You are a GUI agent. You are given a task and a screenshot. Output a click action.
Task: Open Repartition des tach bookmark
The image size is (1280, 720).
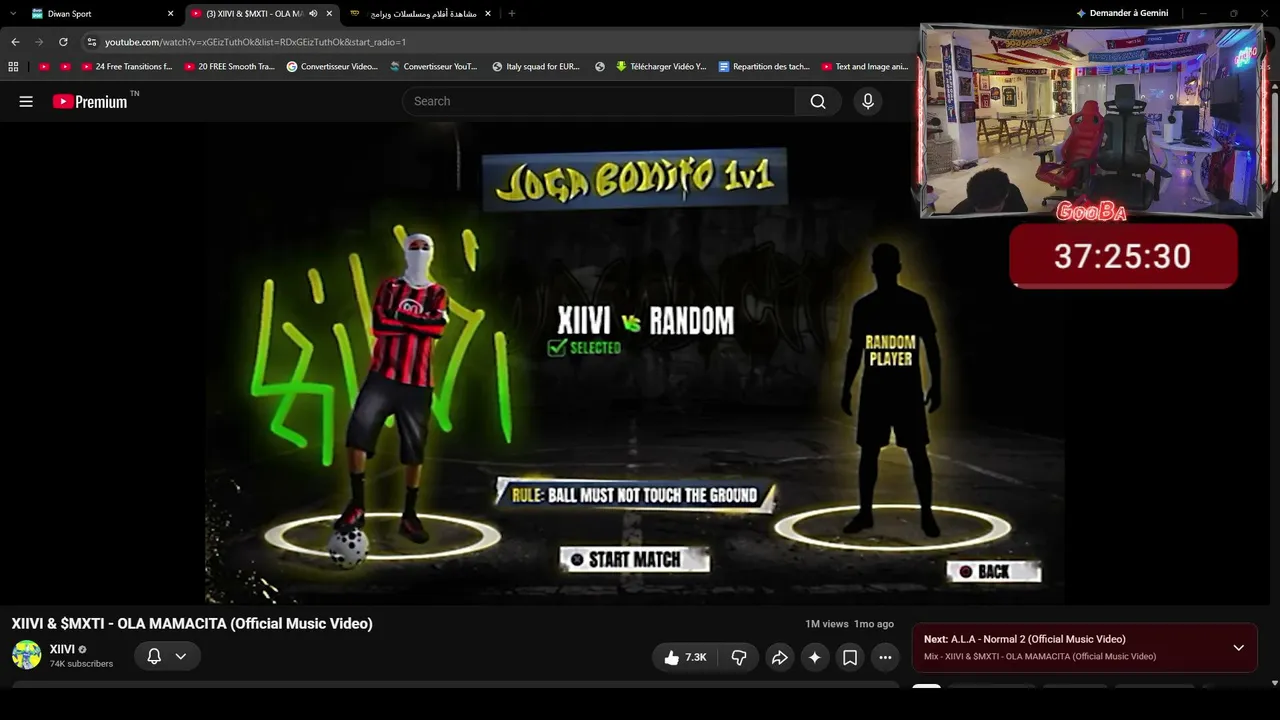pos(764,67)
